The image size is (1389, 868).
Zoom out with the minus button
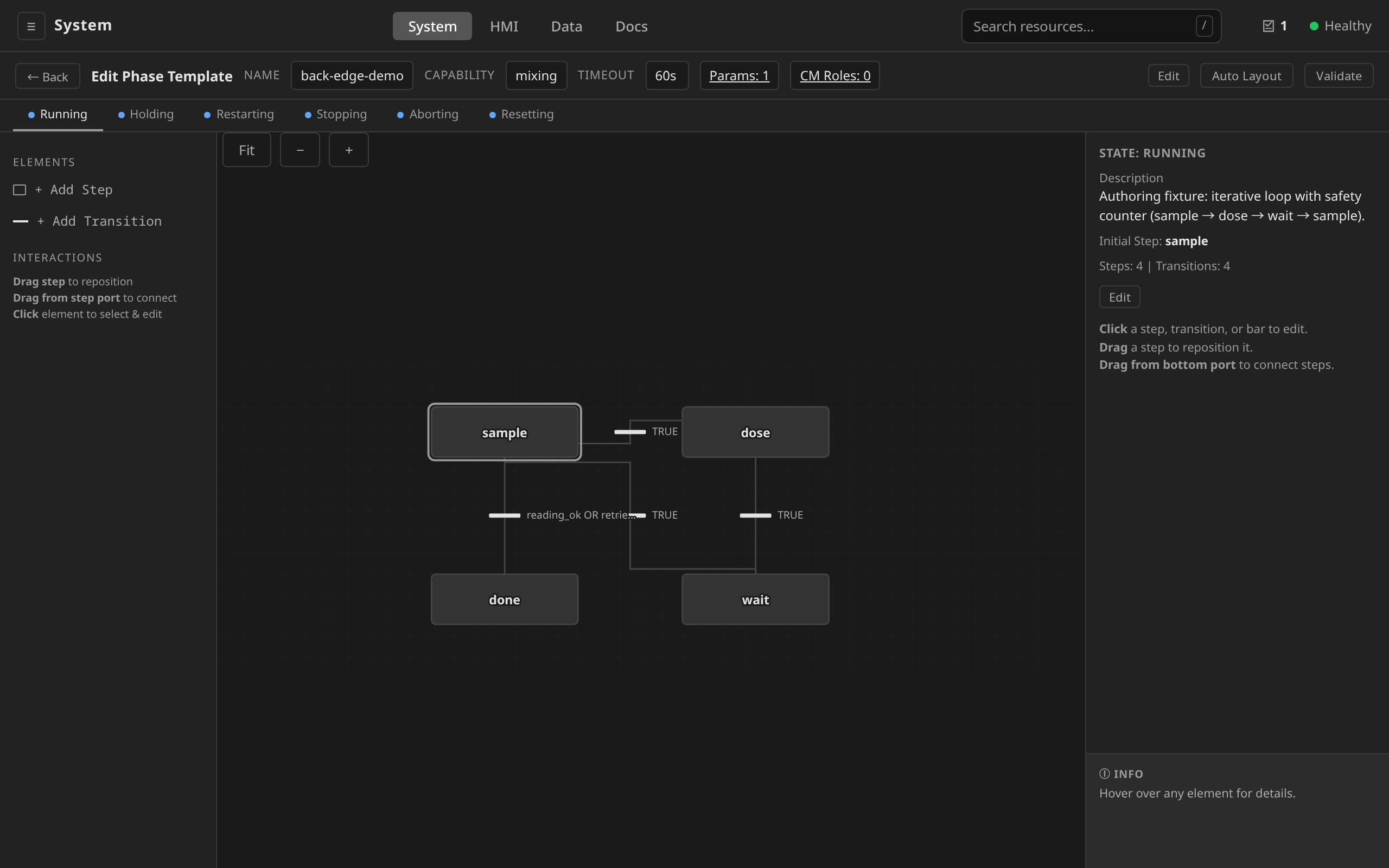pyautogui.click(x=300, y=150)
